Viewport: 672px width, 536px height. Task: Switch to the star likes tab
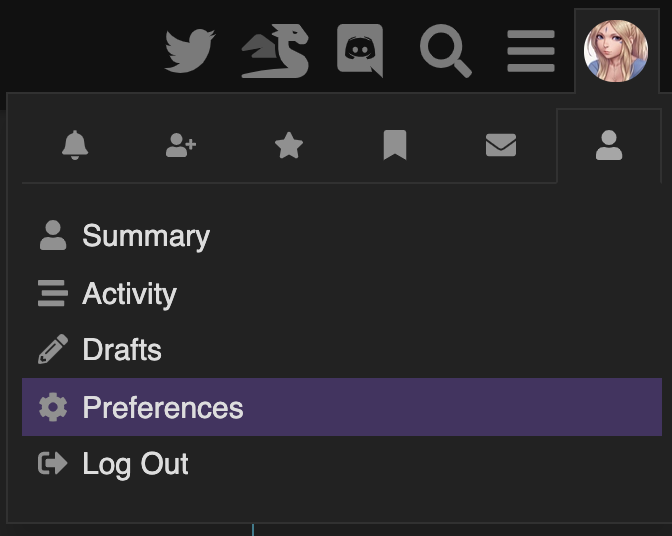click(x=289, y=146)
